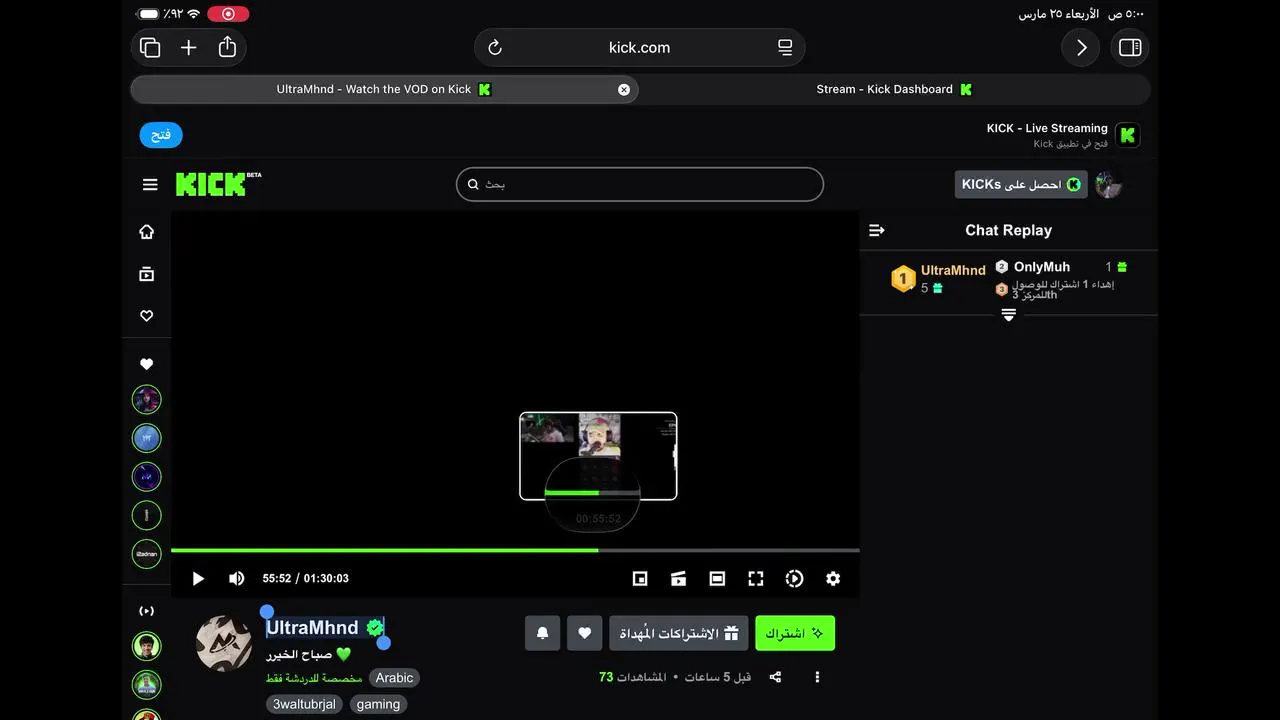Enable the mini player mode
1280x720 pixels.
click(640, 578)
